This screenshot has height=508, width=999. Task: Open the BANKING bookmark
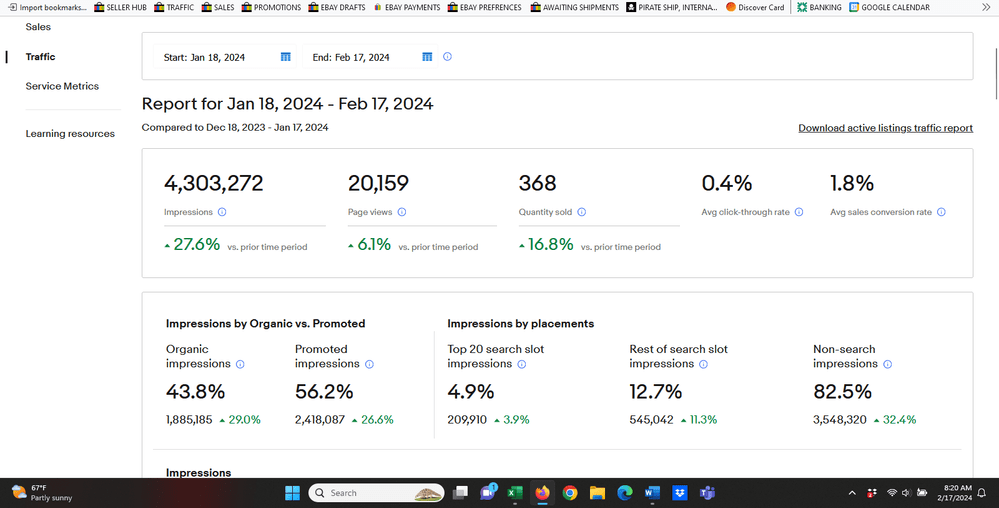tap(819, 7)
